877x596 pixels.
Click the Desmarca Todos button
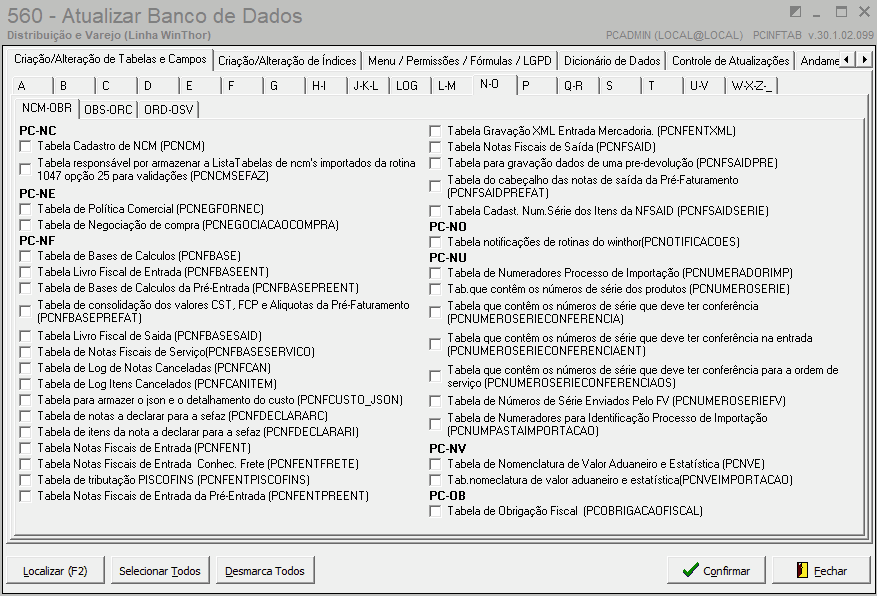tap(265, 571)
